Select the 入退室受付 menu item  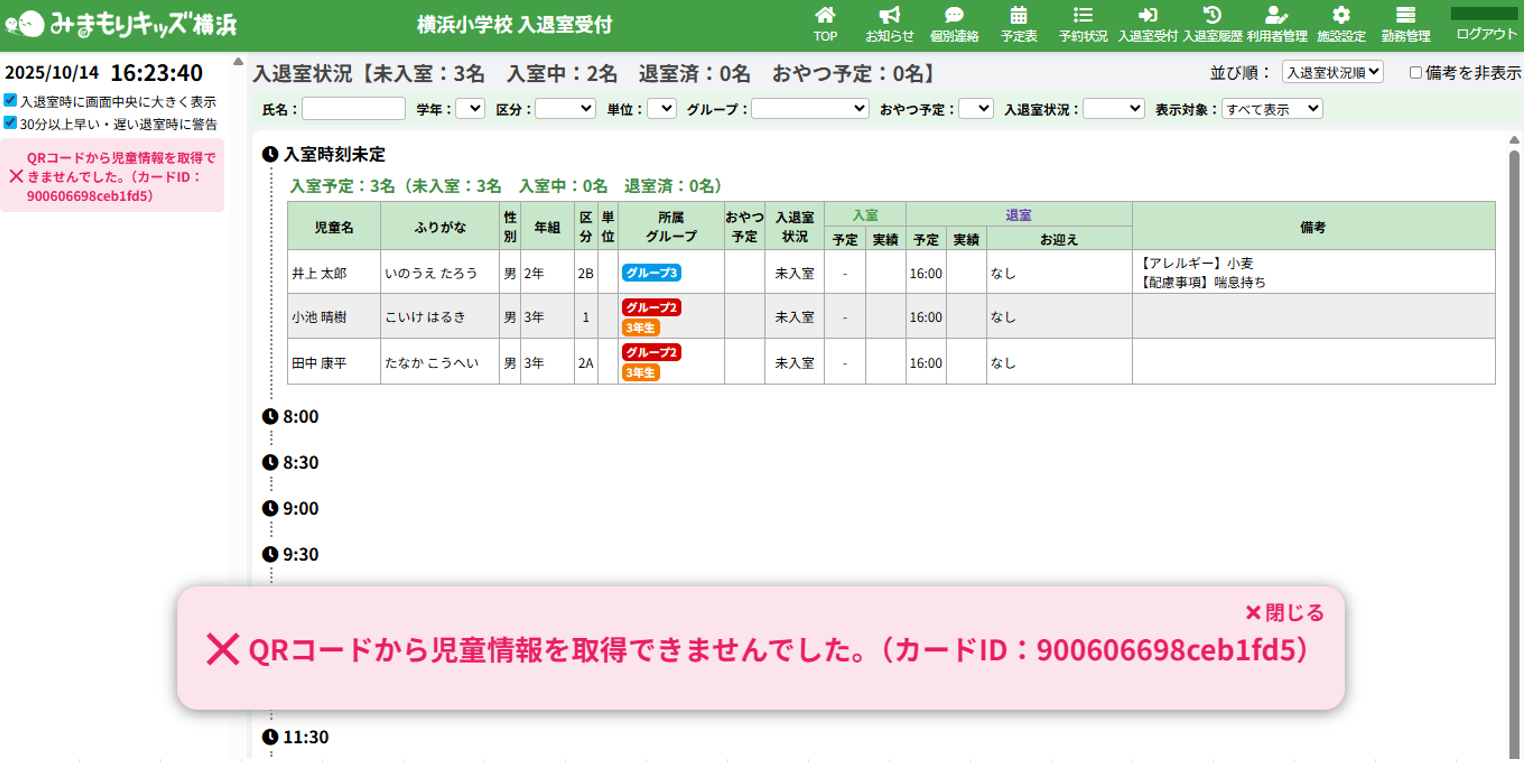click(1147, 24)
